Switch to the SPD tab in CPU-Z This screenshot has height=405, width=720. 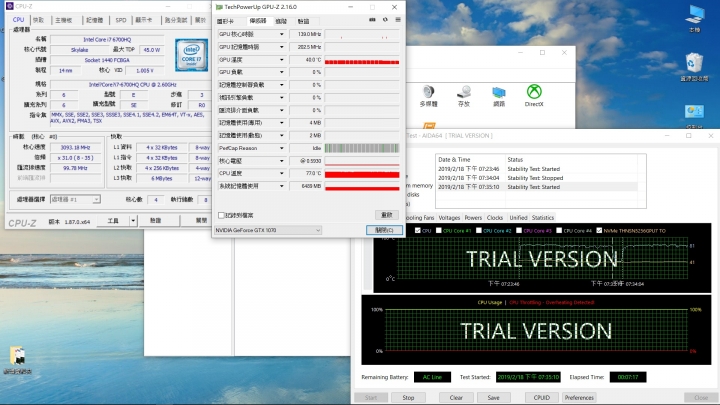point(121,20)
